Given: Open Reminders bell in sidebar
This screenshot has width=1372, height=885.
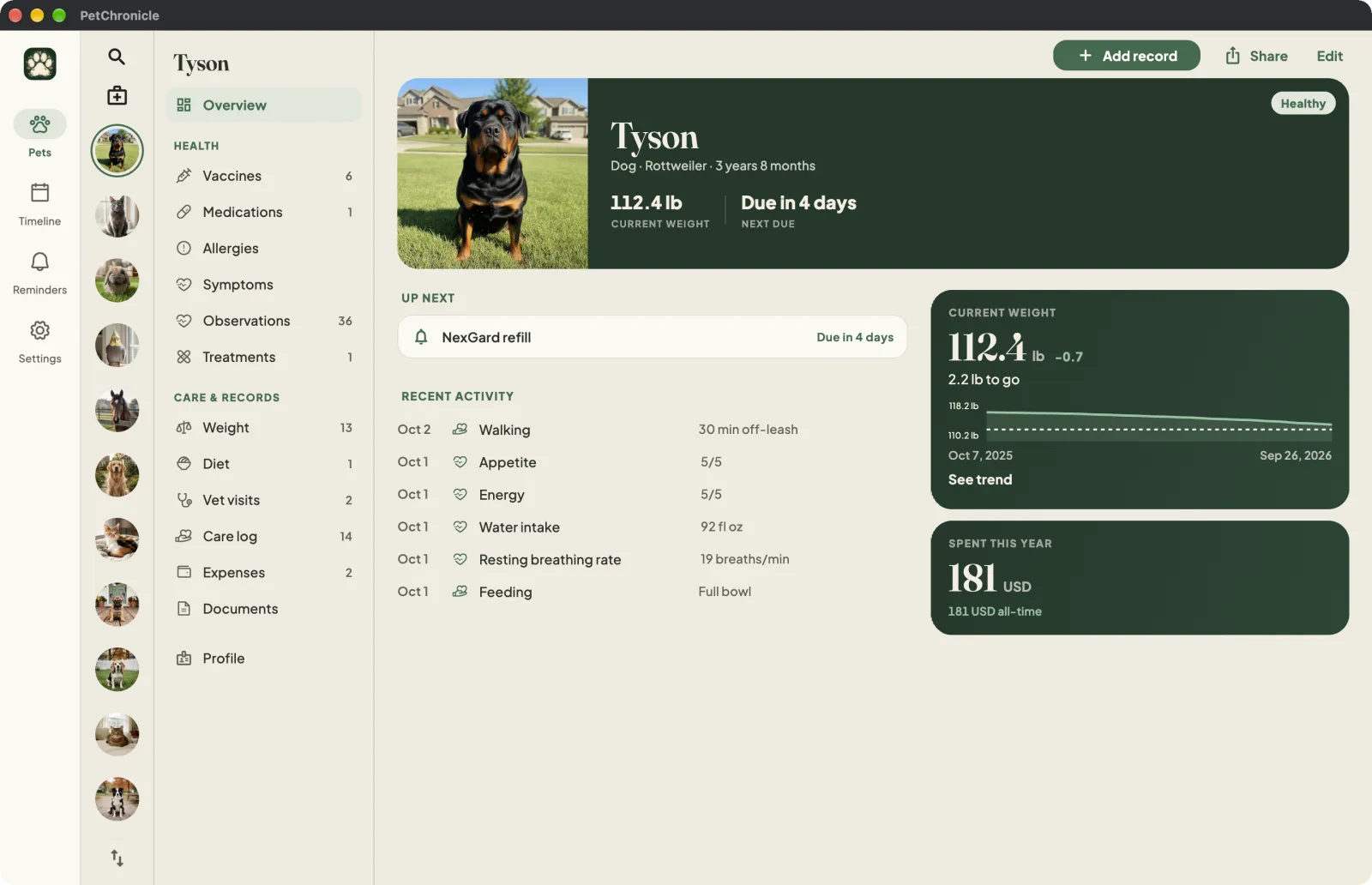Looking at the screenshot, I should pos(39,273).
